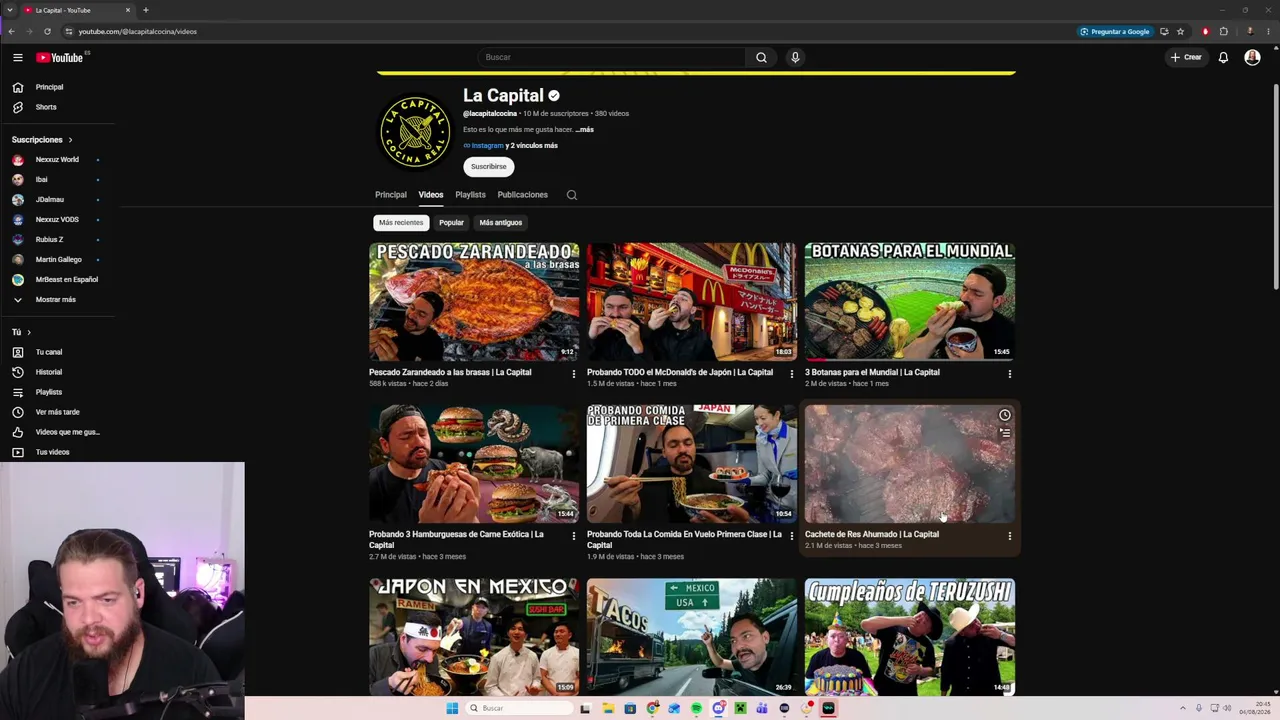Open Cumpleaños de Teruzushi thumbnail
The image size is (1280, 720).
click(910, 636)
